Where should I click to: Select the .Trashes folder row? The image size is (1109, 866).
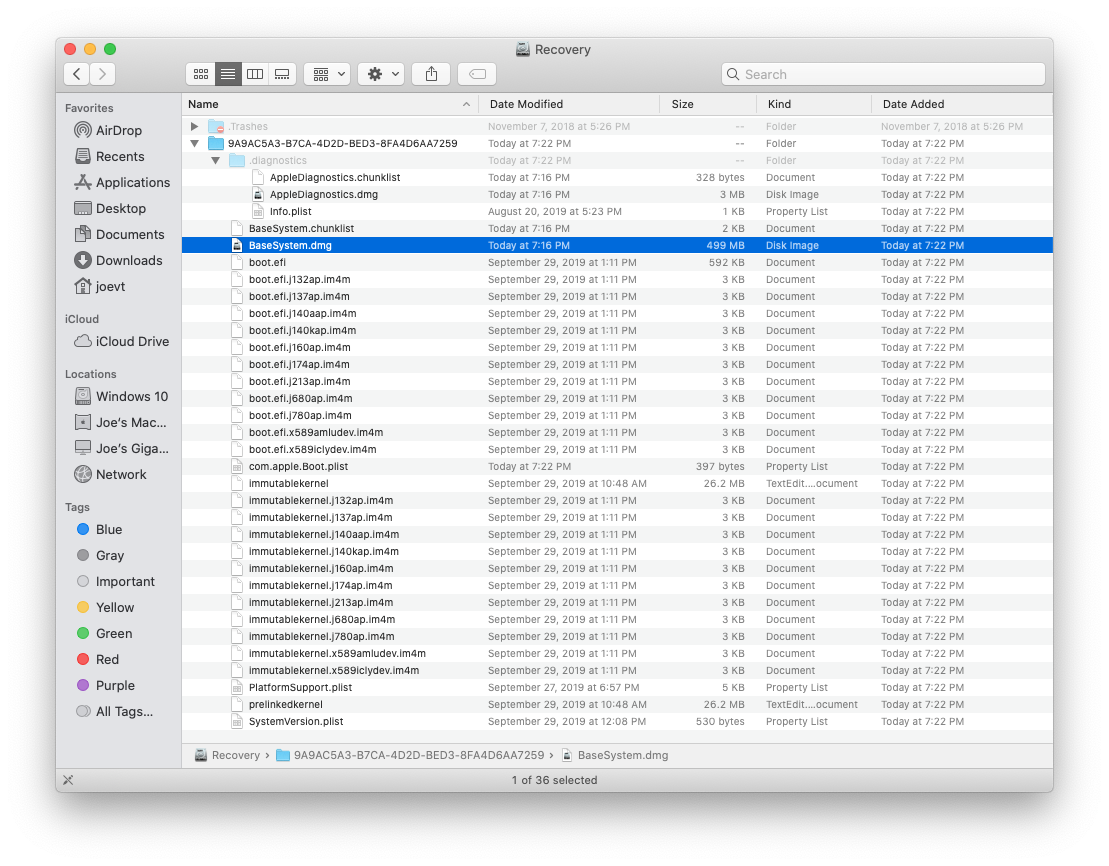tap(617, 127)
